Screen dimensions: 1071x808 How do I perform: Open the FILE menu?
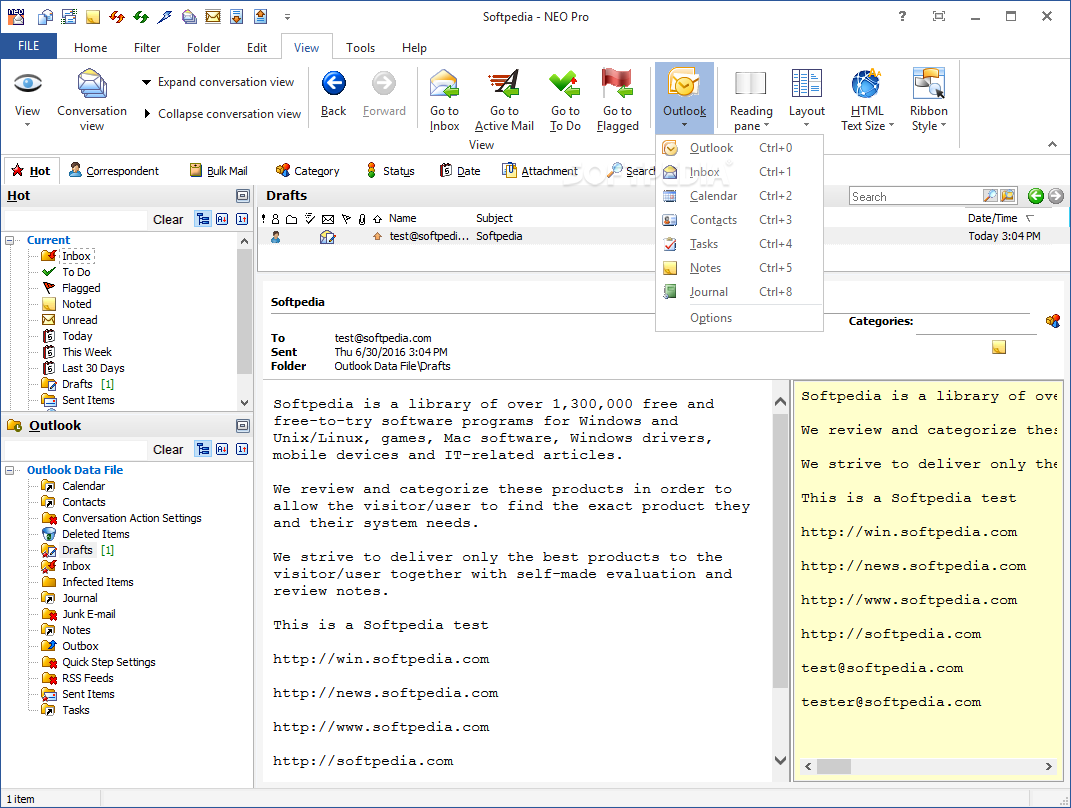click(29, 46)
